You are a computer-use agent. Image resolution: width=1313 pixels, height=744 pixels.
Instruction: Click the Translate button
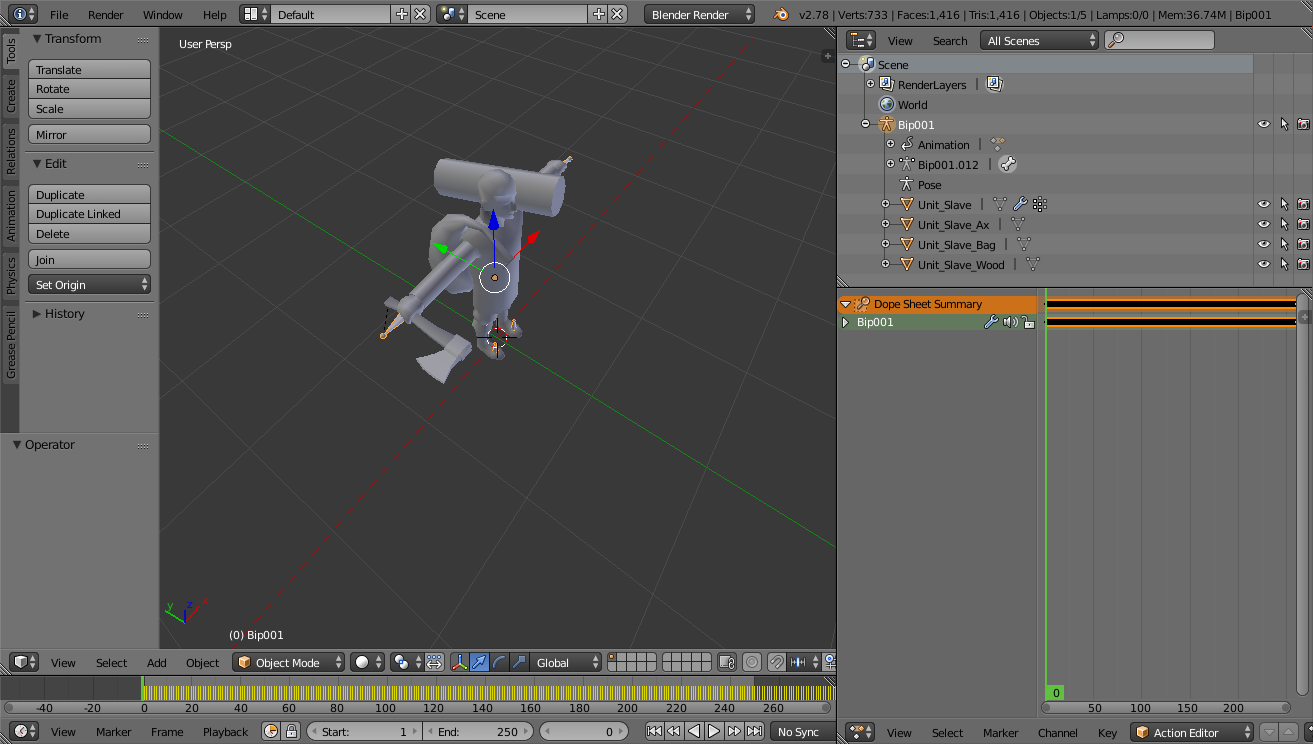pos(90,70)
